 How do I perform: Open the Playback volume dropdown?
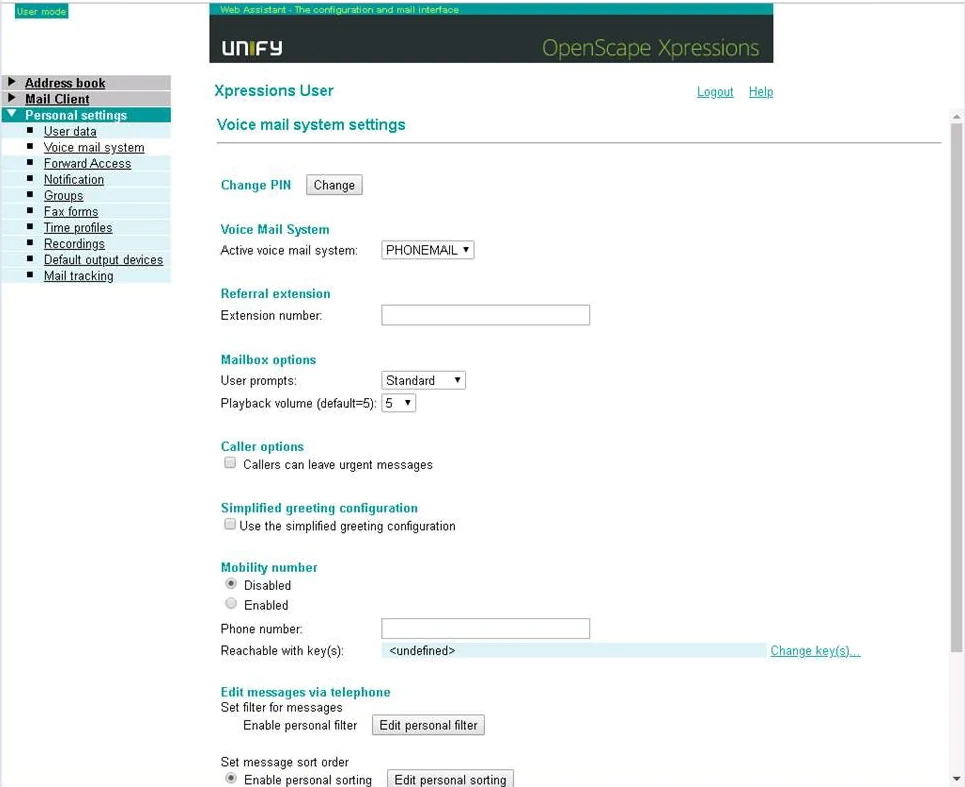point(399,403)
